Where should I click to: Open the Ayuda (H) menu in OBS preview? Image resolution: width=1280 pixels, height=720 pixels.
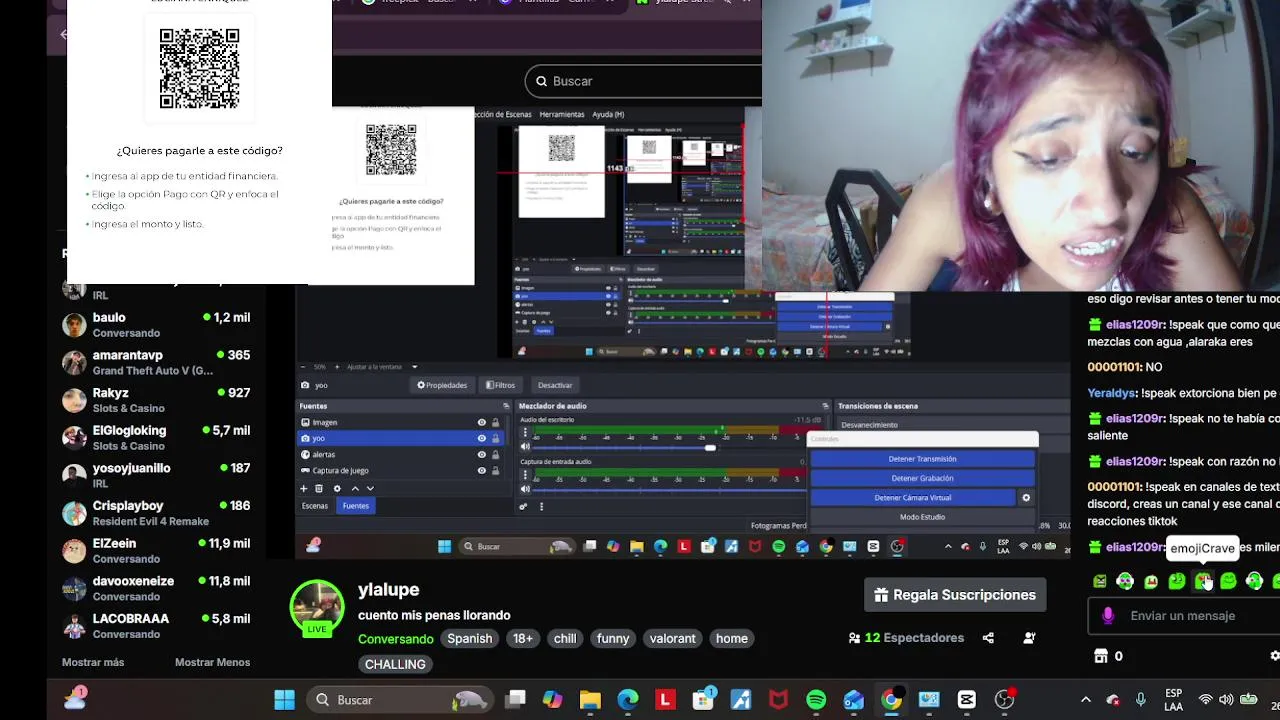(x=608, y=115)
